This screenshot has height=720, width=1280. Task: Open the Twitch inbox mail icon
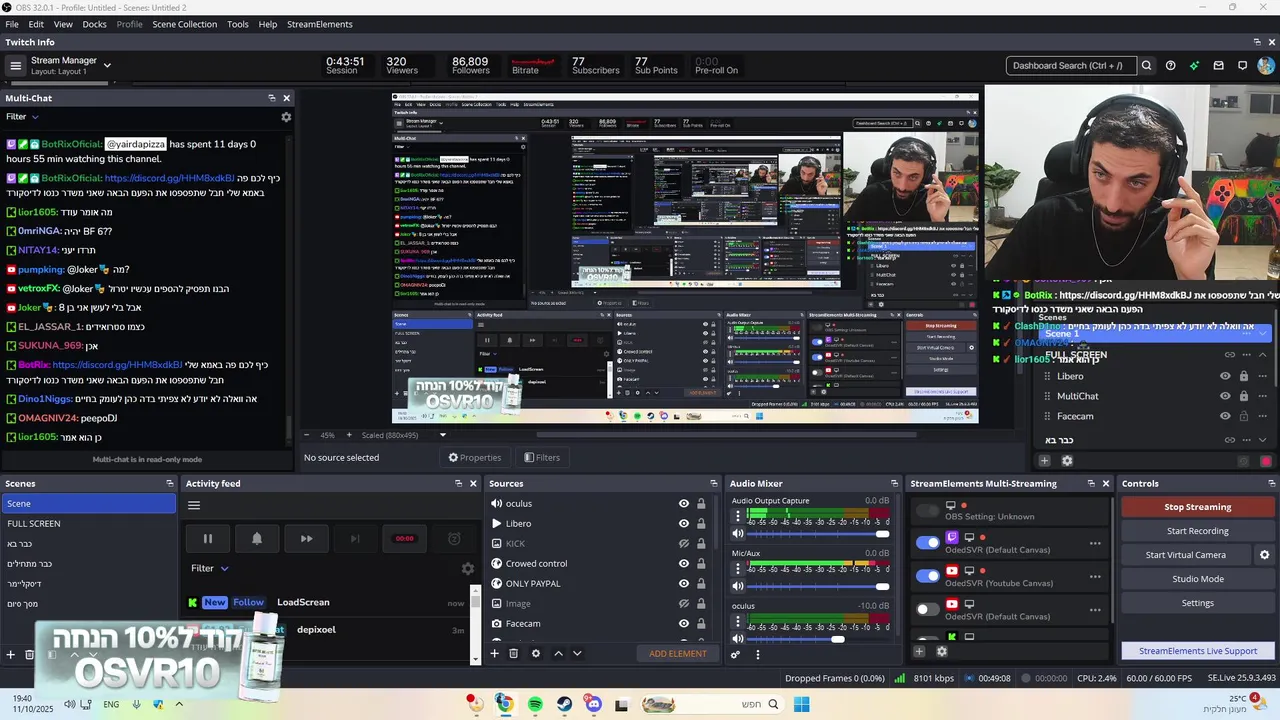point(1218,66)
